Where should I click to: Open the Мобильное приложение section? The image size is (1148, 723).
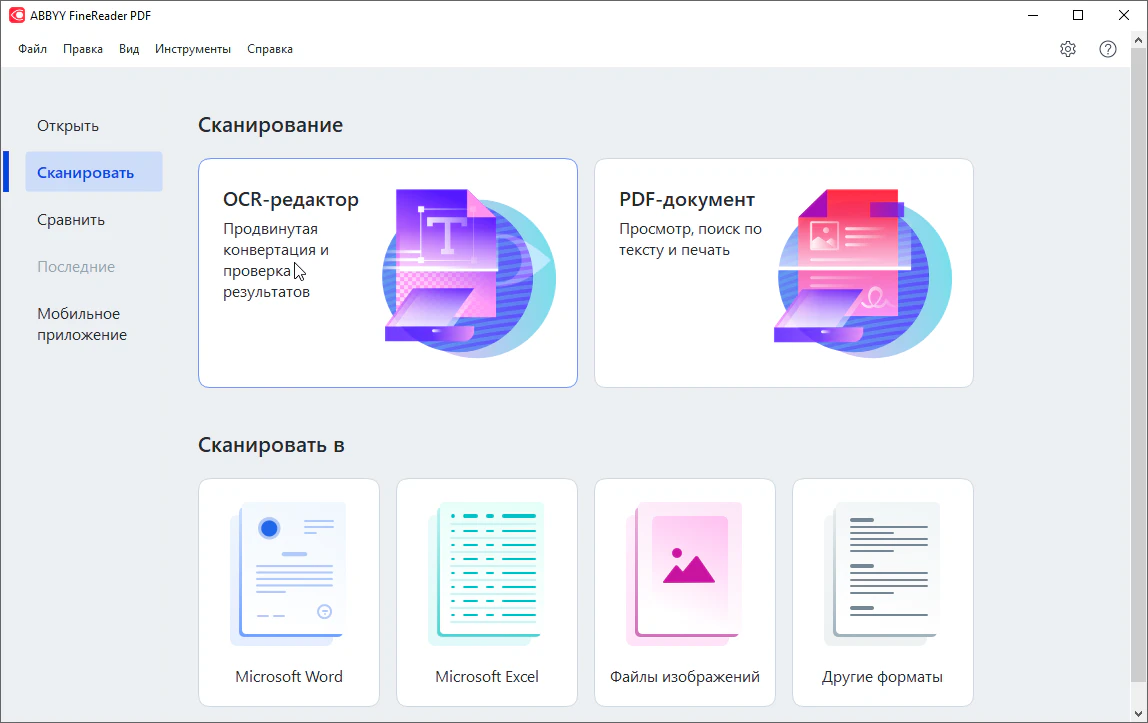82,324
